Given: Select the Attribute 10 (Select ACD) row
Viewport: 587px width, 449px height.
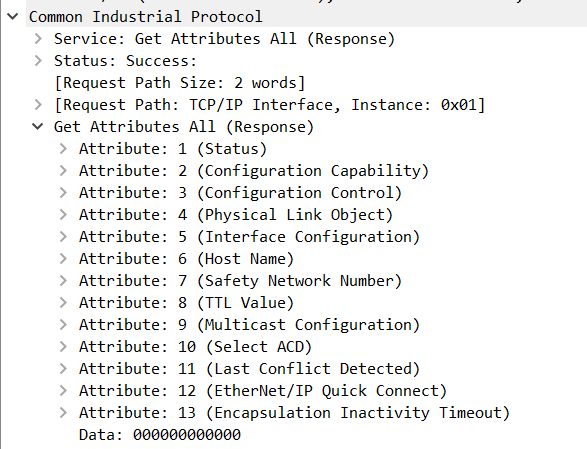Looking at the screenshot, I should (195, 347).
